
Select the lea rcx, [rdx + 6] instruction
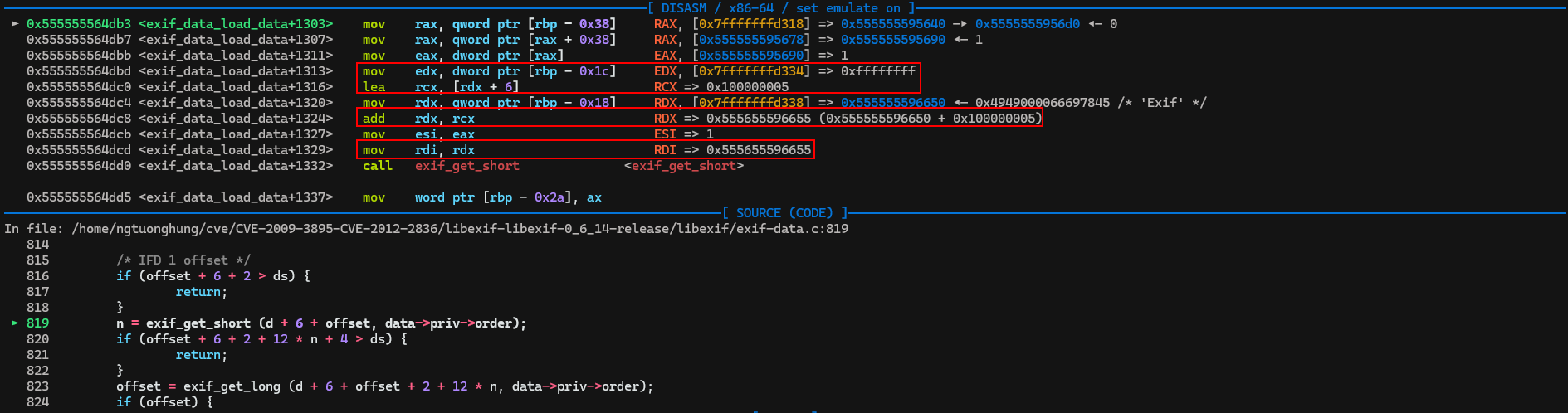pyautogui.click(x=440, y=87)
